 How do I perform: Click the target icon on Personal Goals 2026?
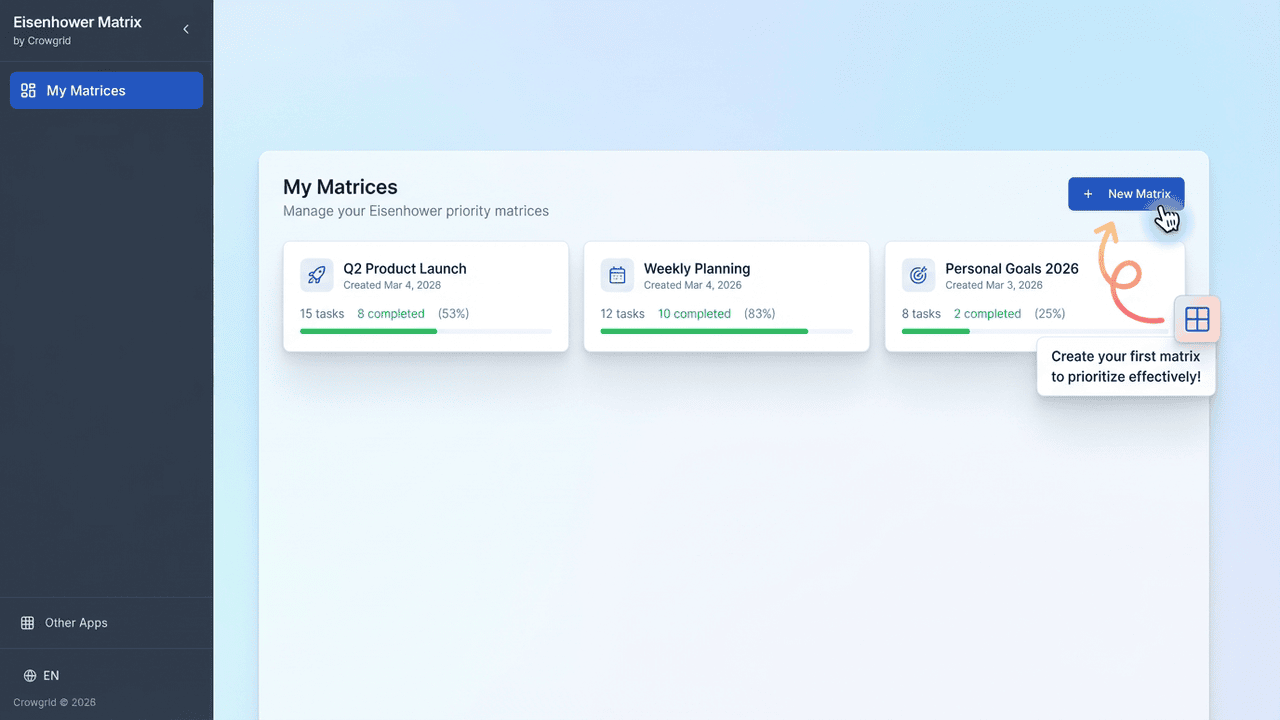pos(918,275)
